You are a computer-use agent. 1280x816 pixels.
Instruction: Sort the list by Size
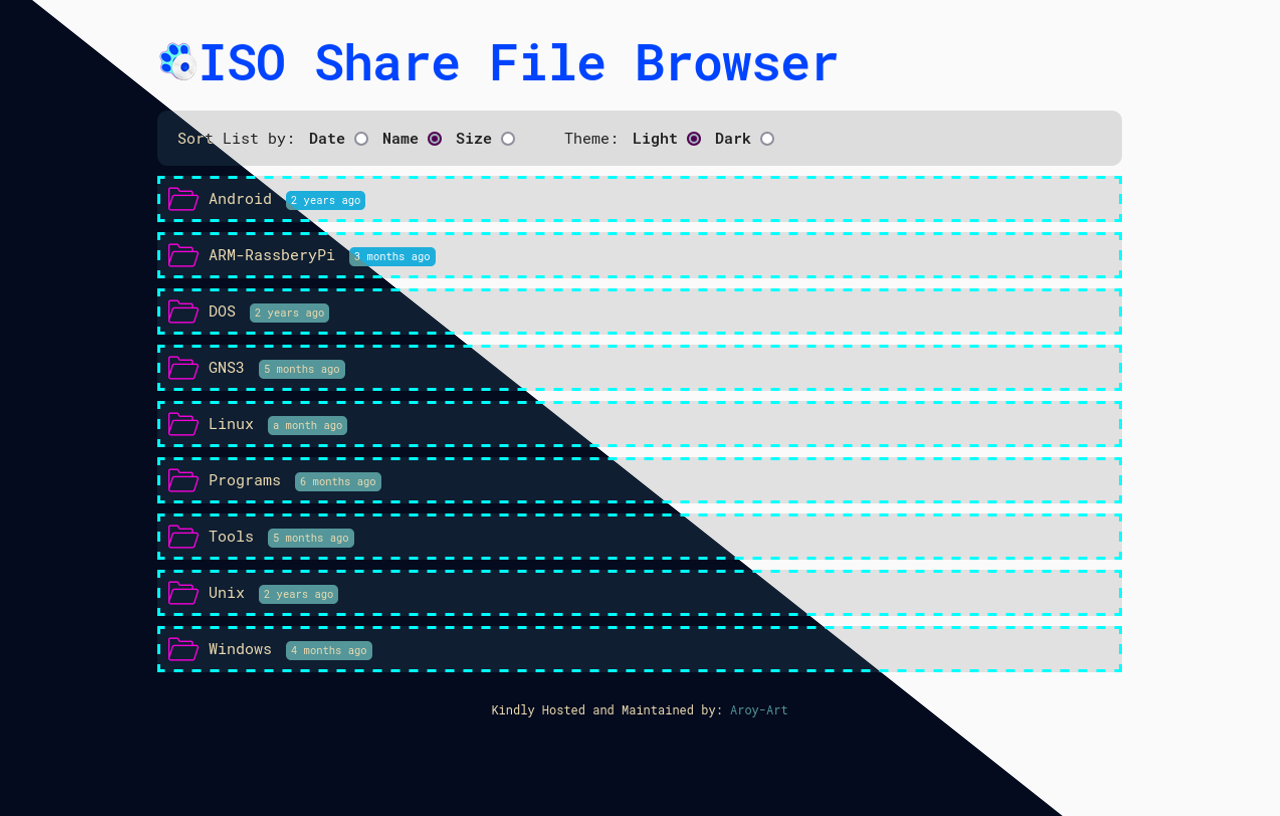(508, 139)
